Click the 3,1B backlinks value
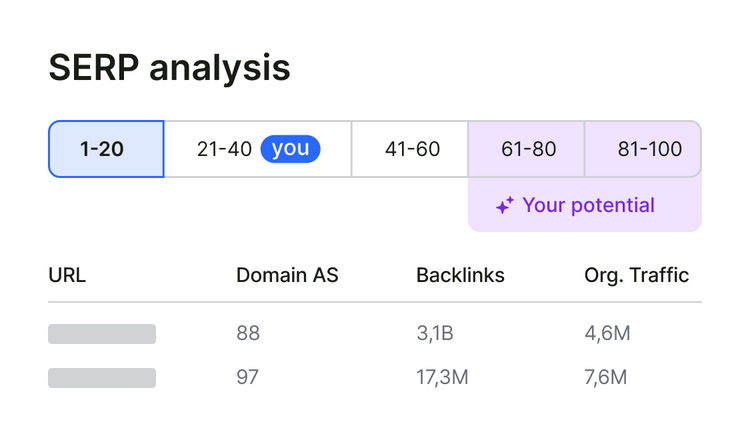The image size is (750, 436). [435, 333]
